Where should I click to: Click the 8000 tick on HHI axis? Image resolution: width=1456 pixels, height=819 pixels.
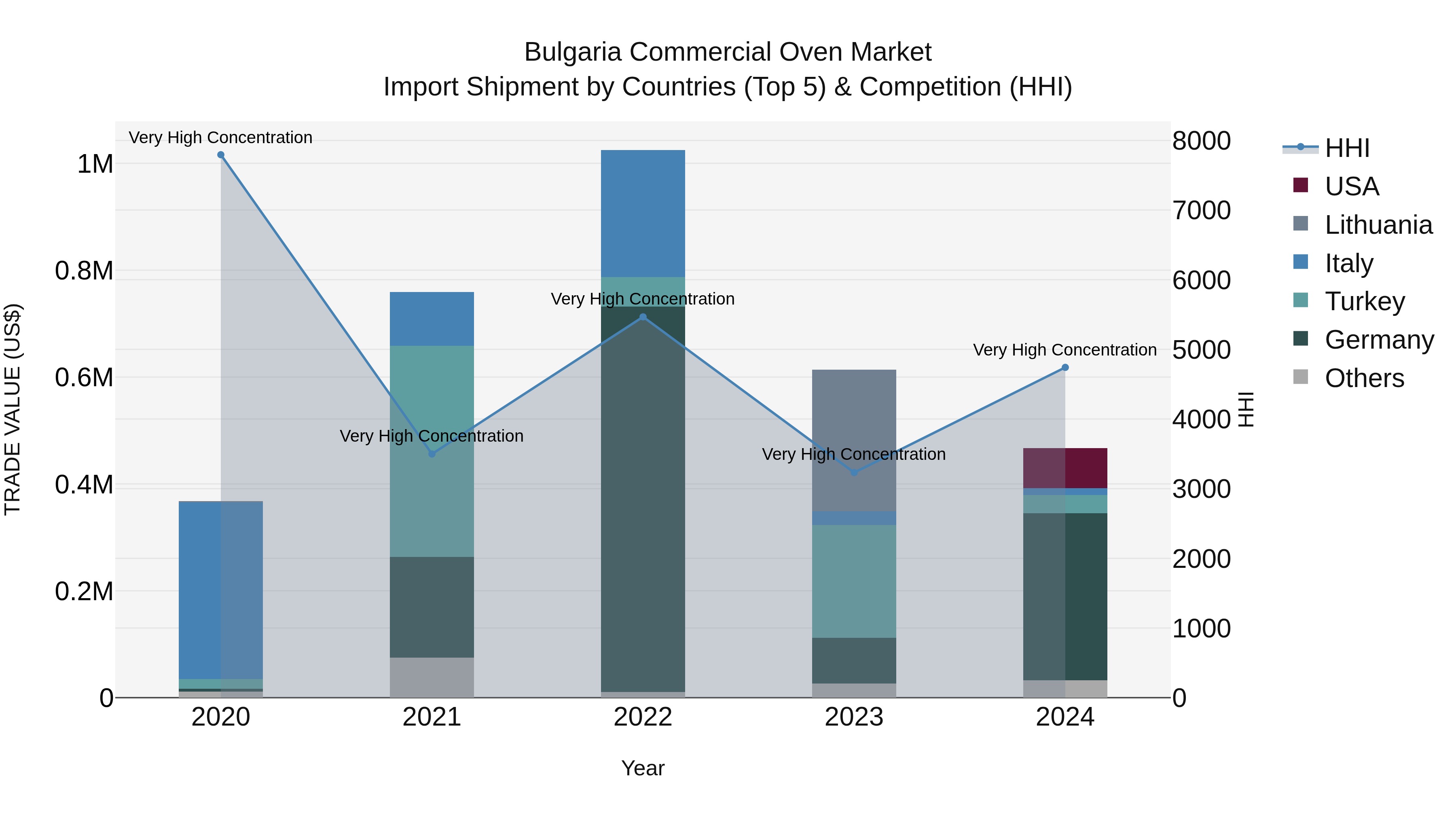coord(1202,141)
